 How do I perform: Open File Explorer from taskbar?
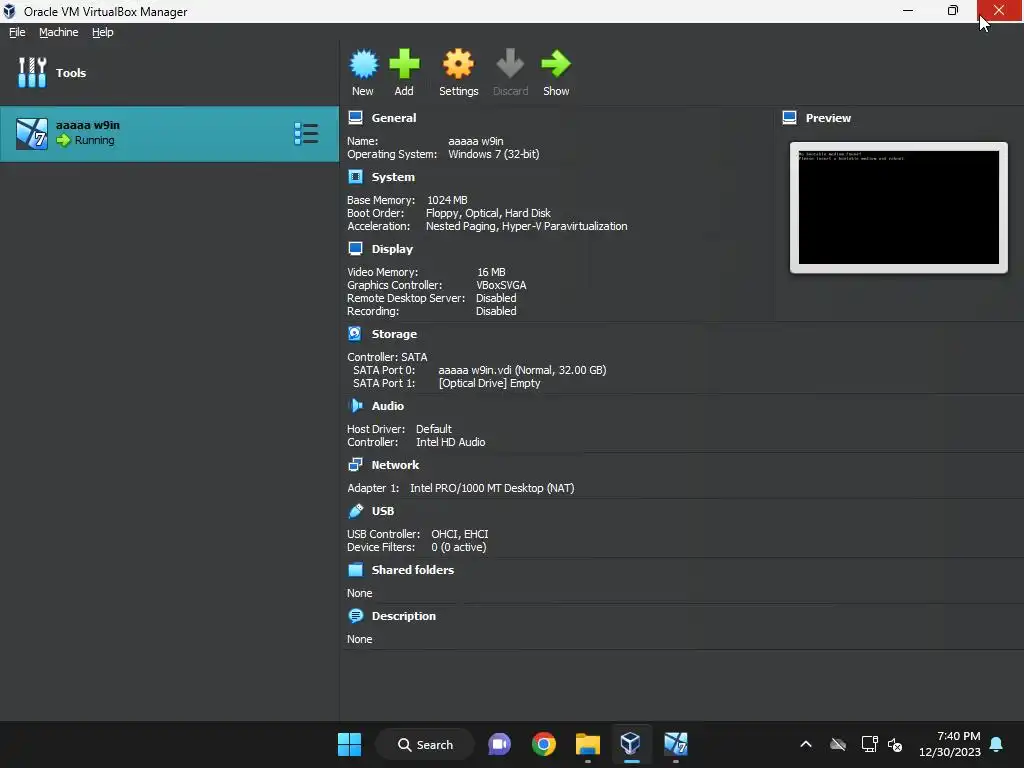pyautogui.click(x=587, y=744)
